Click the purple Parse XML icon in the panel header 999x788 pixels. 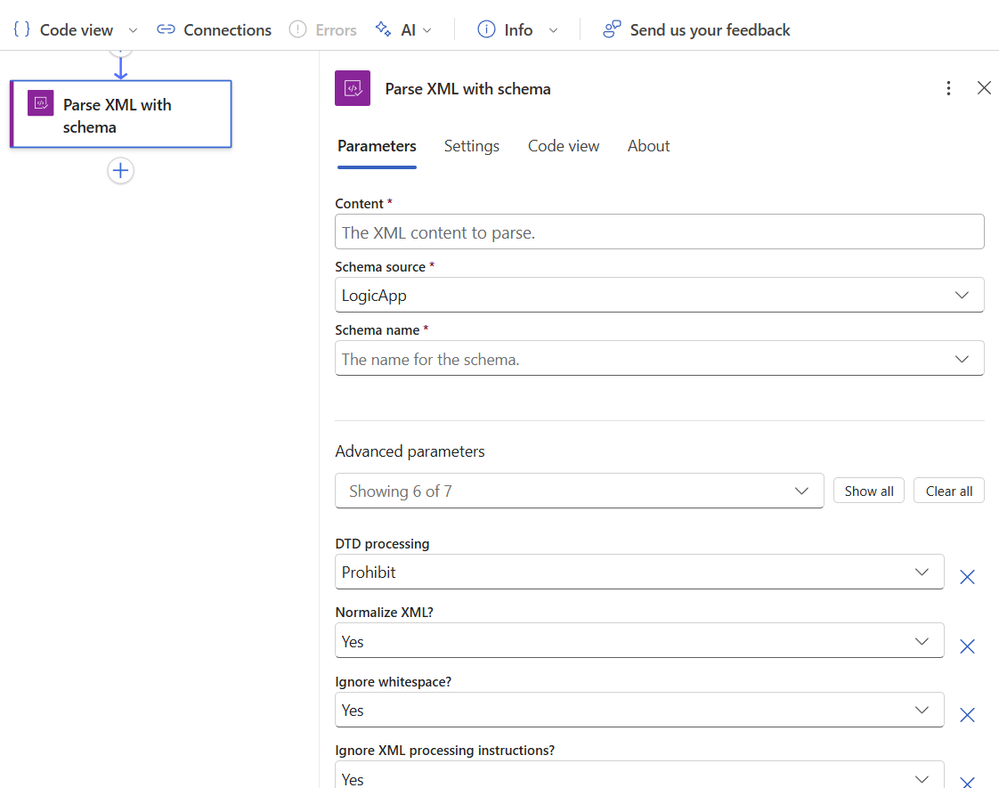(x=352, y=88)
